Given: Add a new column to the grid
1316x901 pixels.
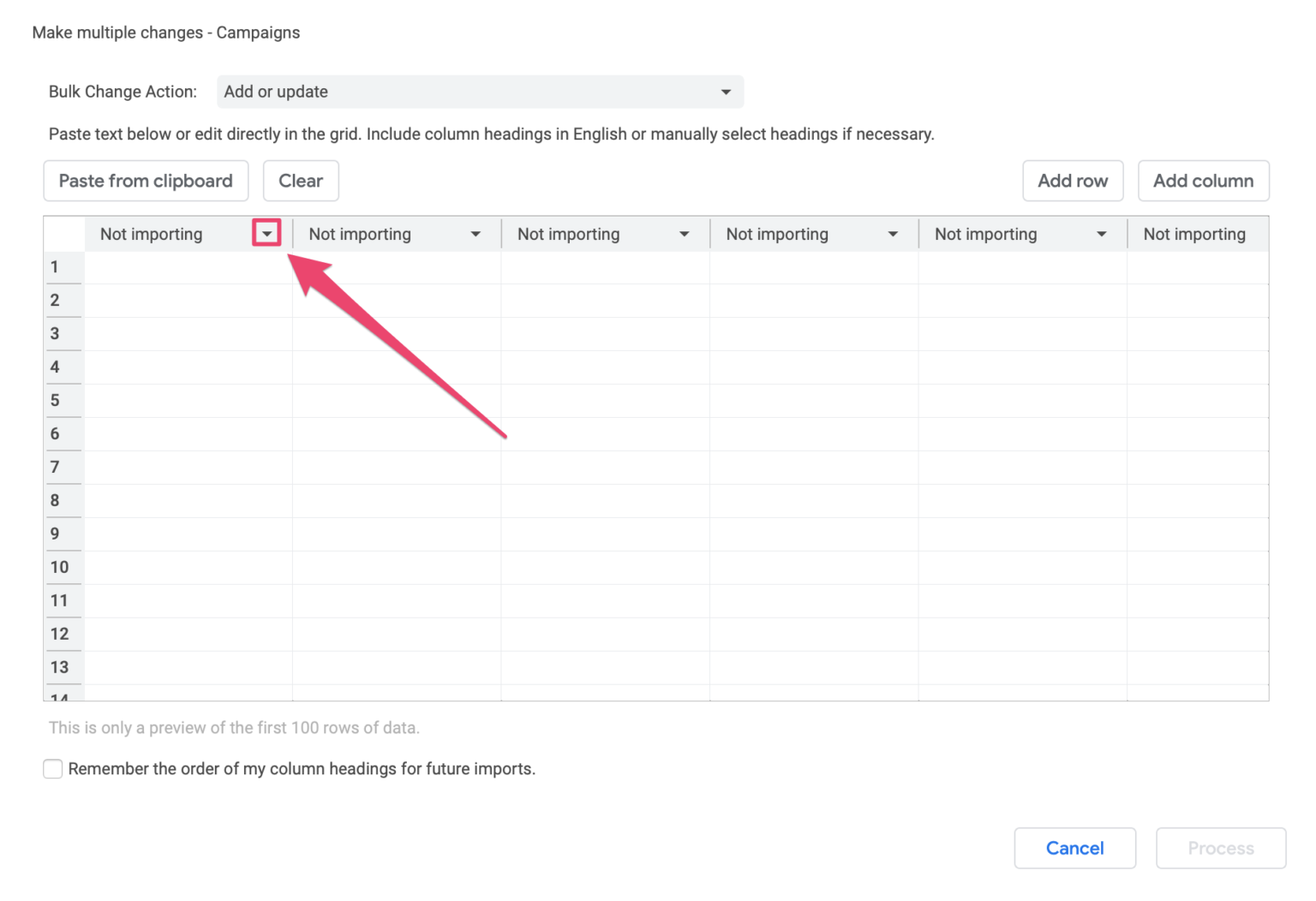Looking at the screenshot, I should coord(1203,181).
